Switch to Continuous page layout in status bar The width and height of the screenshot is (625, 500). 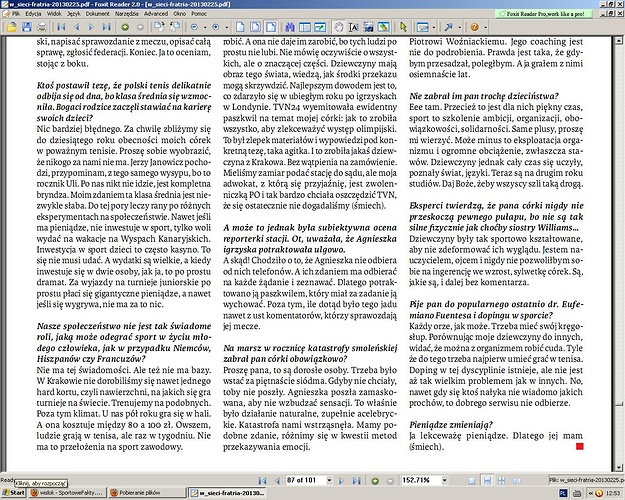pyautogui.click(x=487, y=481)
